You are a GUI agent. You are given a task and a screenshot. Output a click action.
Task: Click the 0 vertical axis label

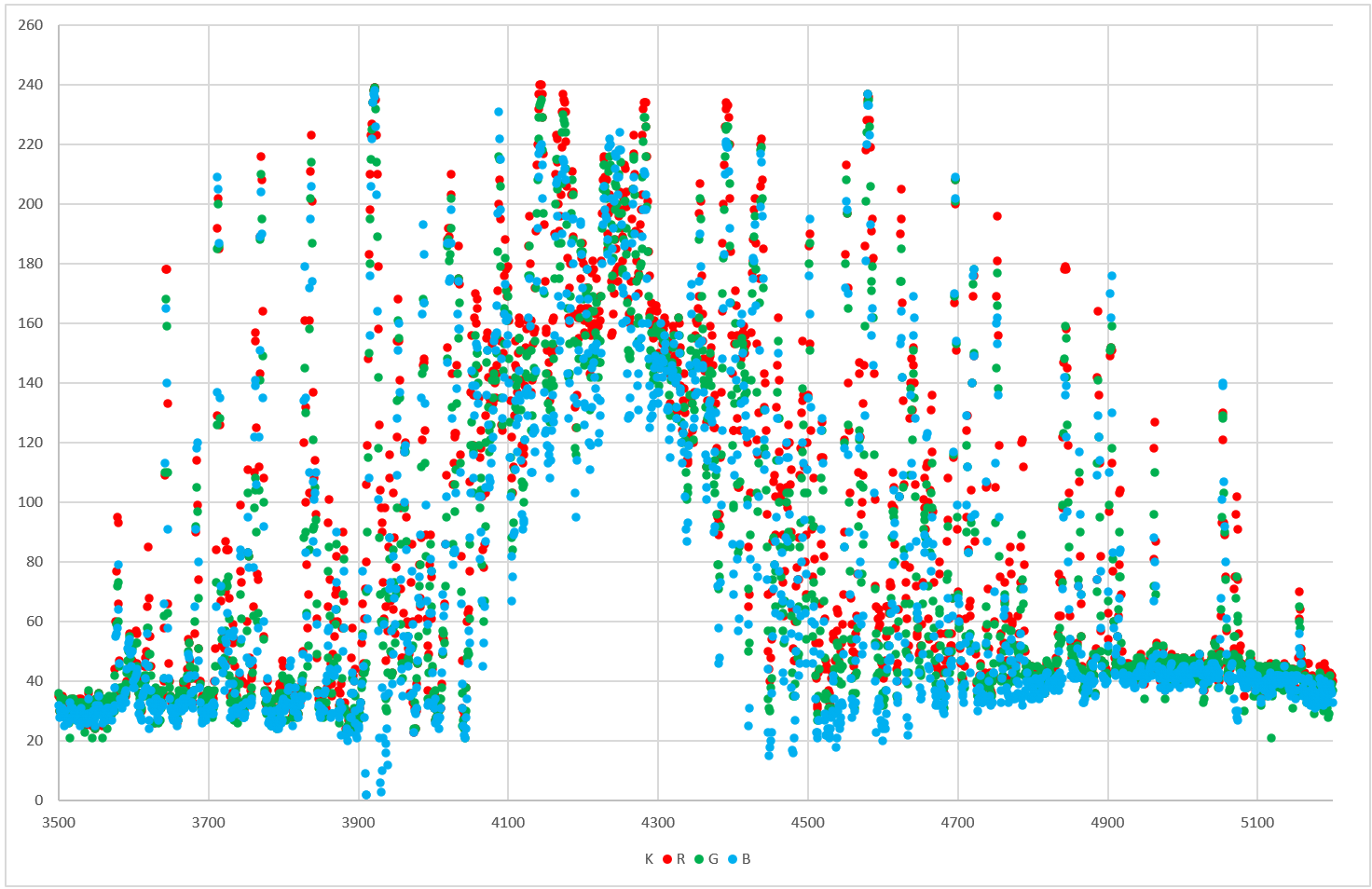pos(39,800)
